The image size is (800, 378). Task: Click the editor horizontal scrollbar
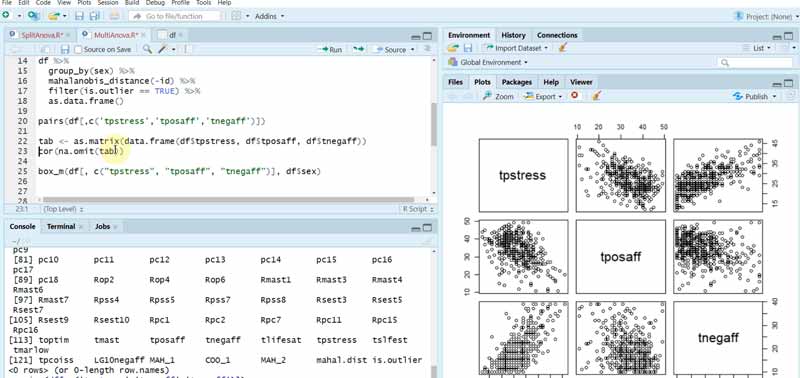(x=229, y=200)
